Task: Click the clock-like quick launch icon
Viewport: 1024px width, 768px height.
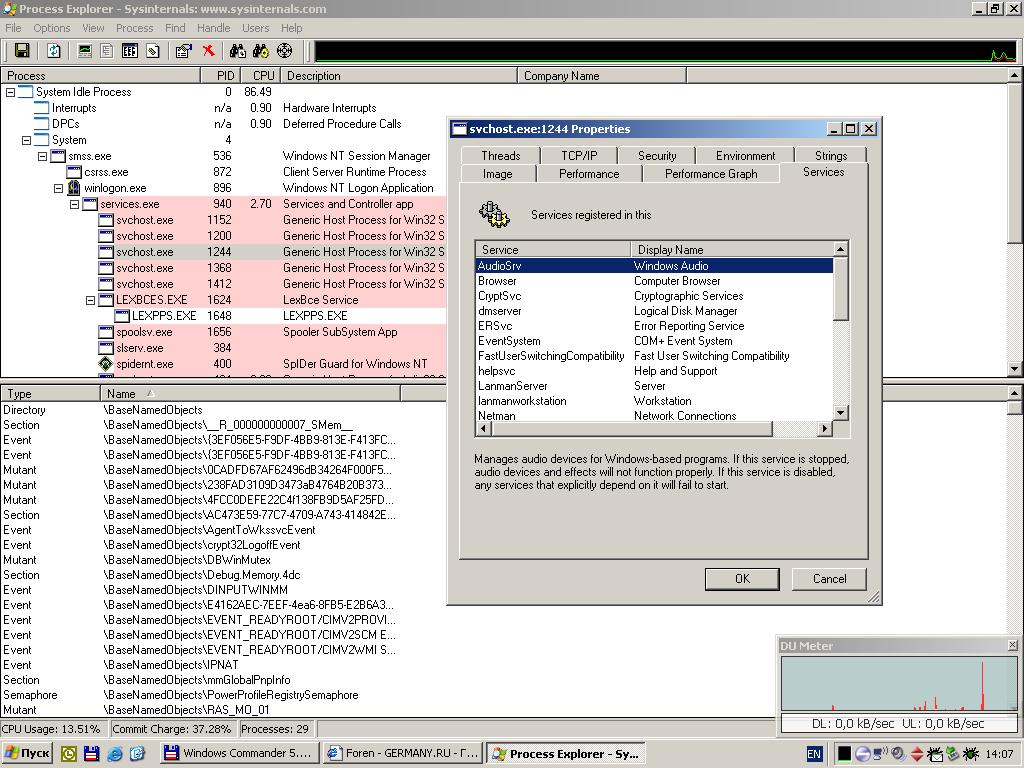Action: click(x=69, y=754)
